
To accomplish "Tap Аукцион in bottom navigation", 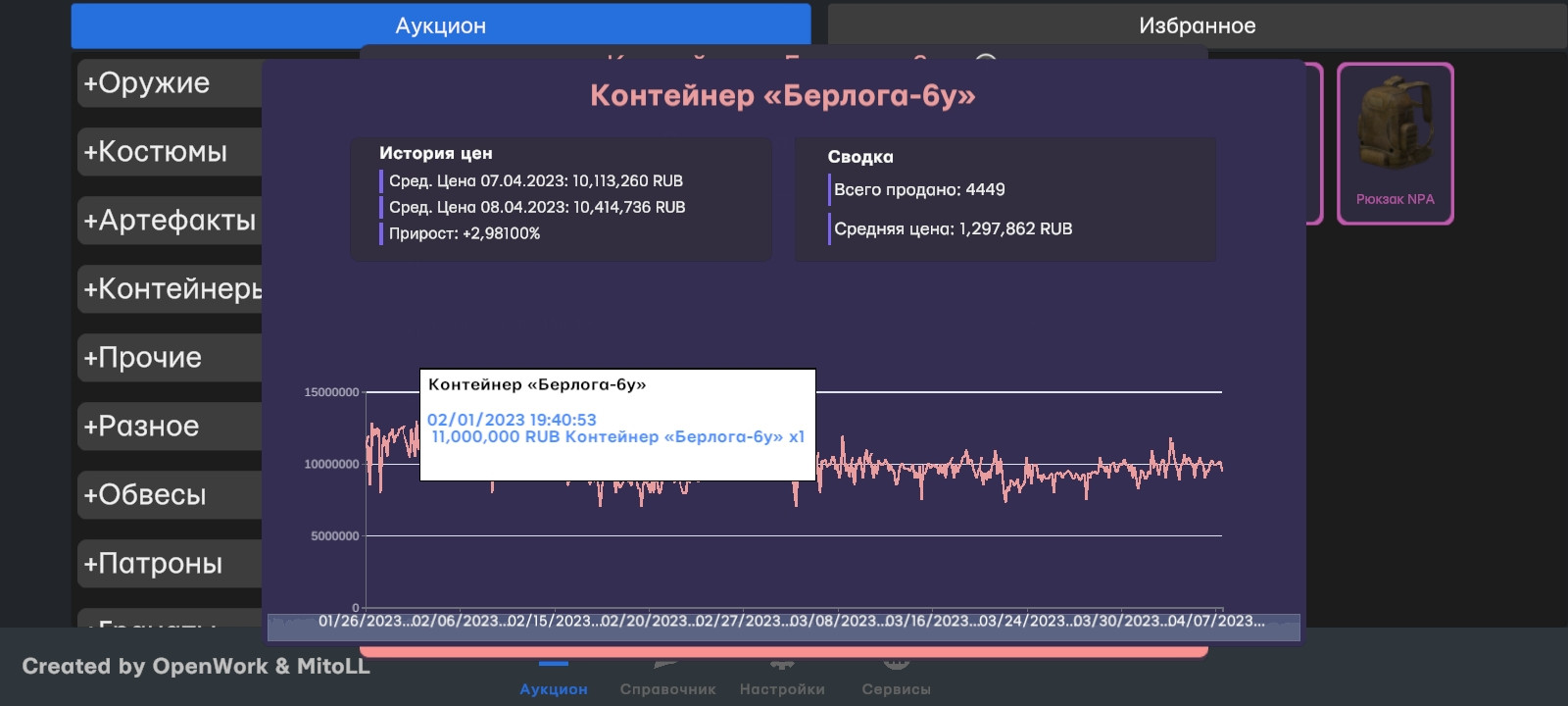I will (554, 680).
